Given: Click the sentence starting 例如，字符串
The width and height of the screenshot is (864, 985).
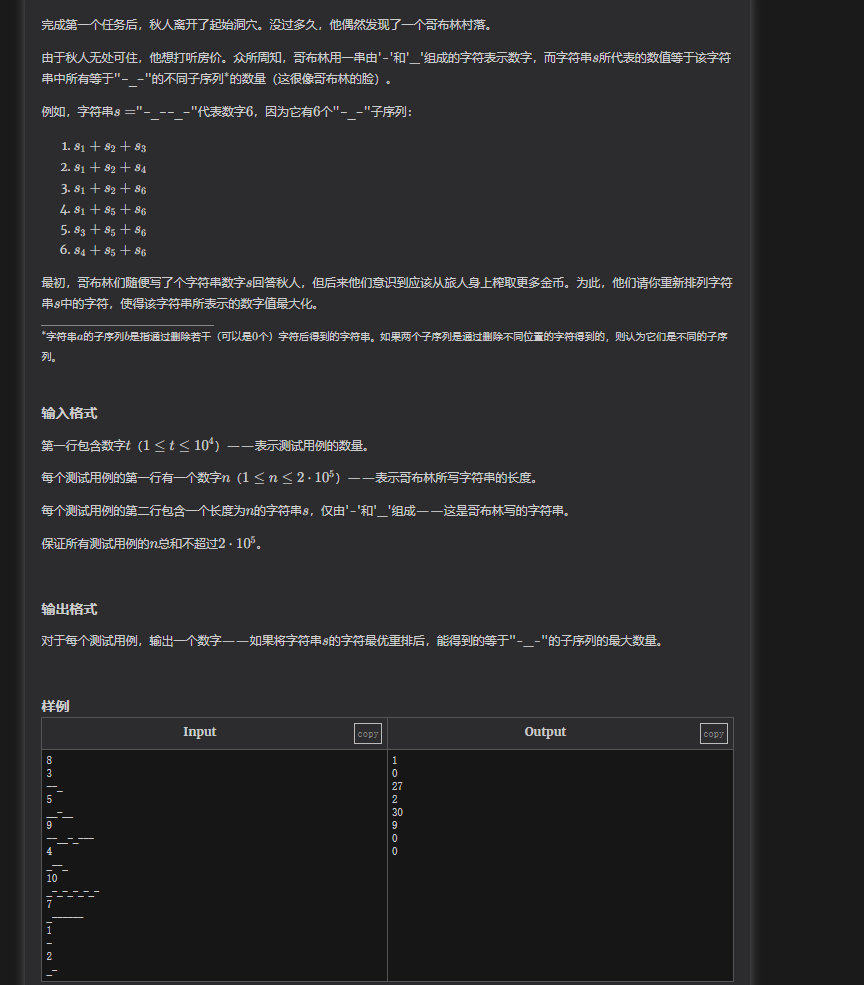Looking at the screenshot, I should click(x=227, y=112).
